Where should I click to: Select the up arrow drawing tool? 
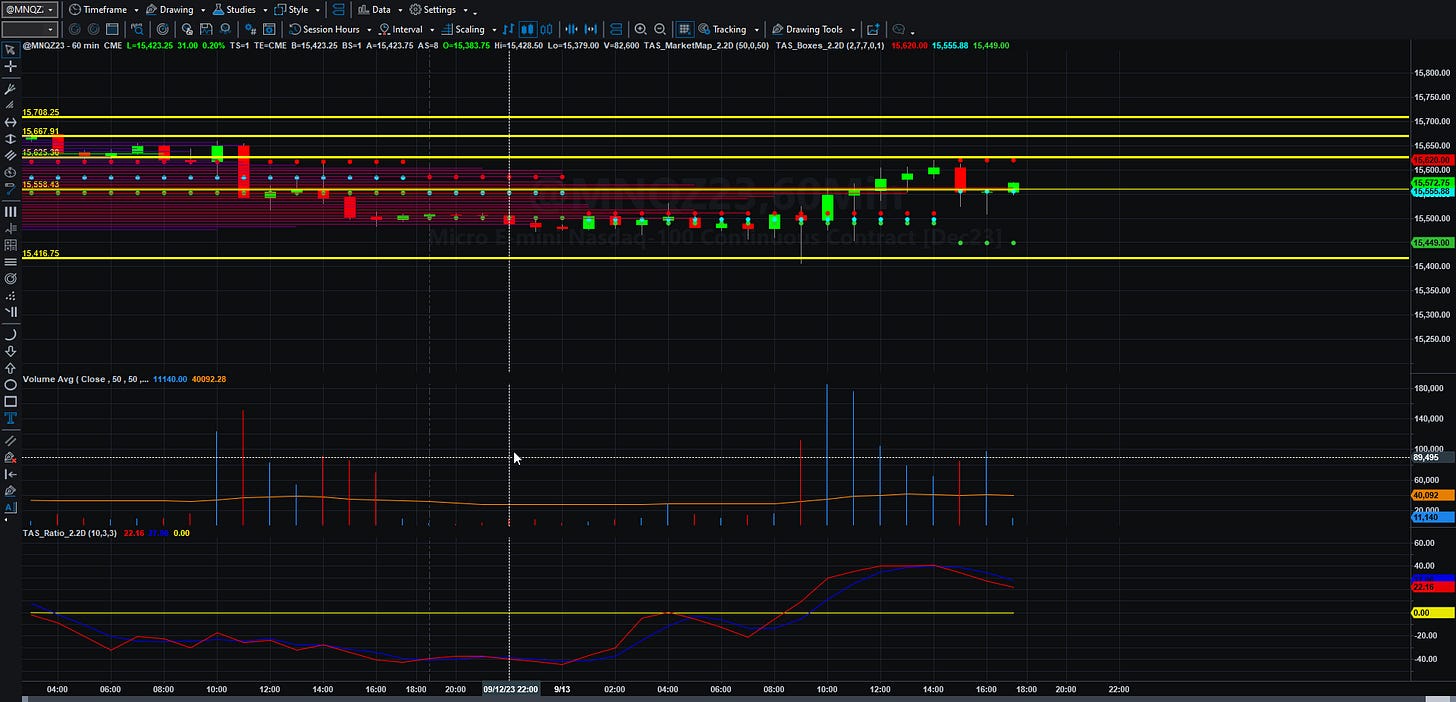10,368
